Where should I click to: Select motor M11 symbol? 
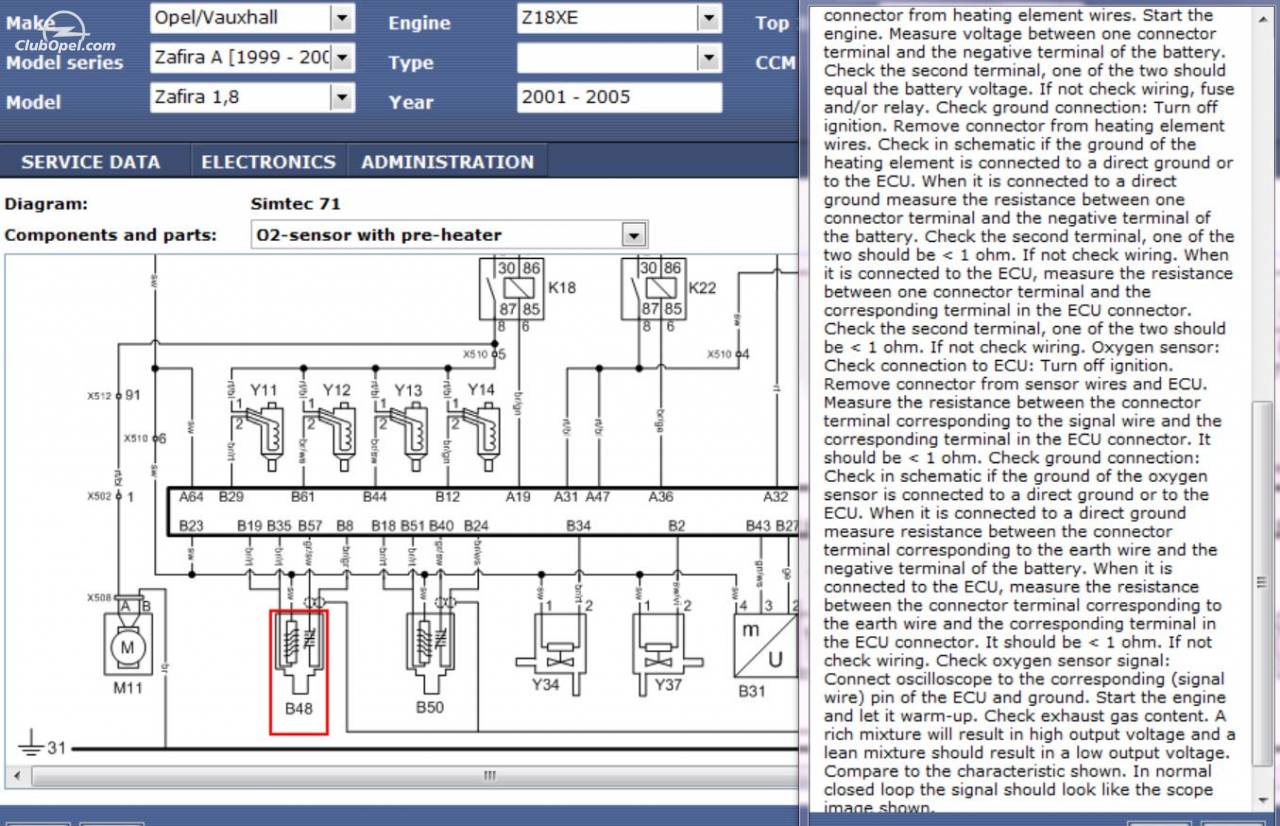pyautogui.click(x=127, y=642)
